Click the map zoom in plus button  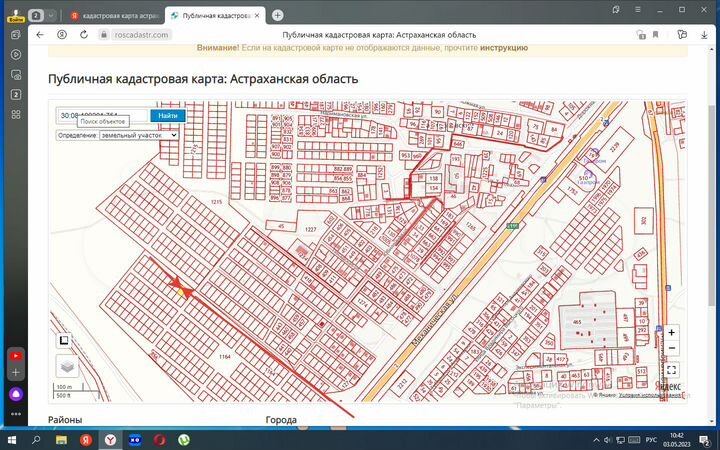pyautogui.click(x=671, y=332)
